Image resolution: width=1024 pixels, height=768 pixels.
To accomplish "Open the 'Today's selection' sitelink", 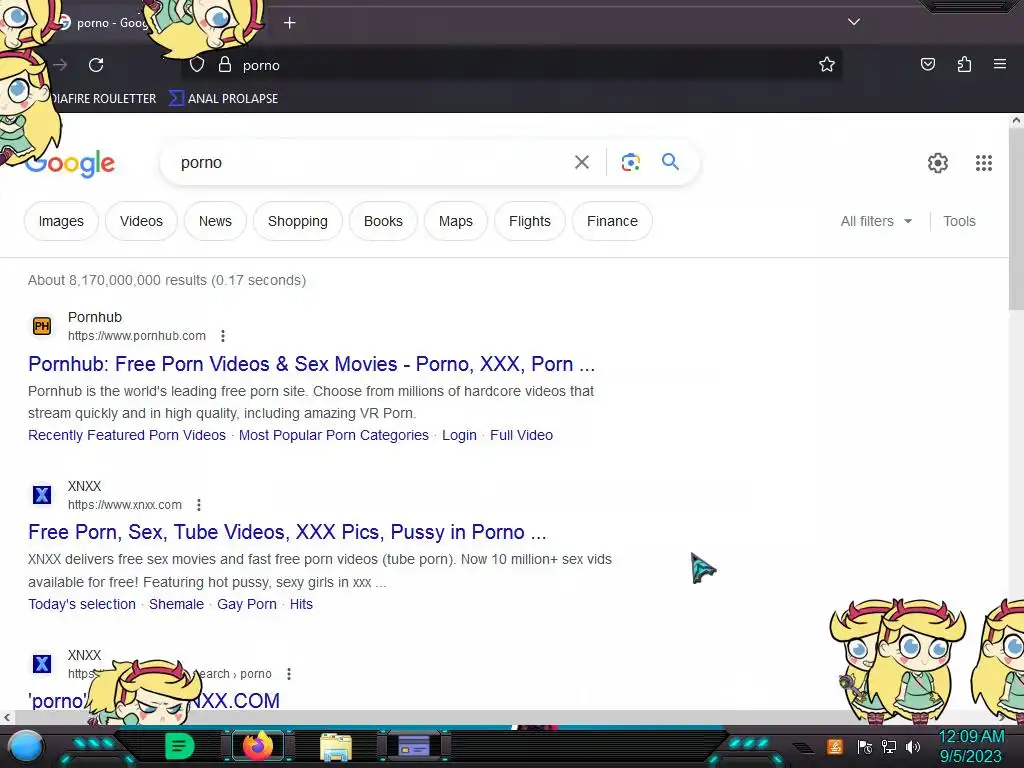I will tap(82, 604).
